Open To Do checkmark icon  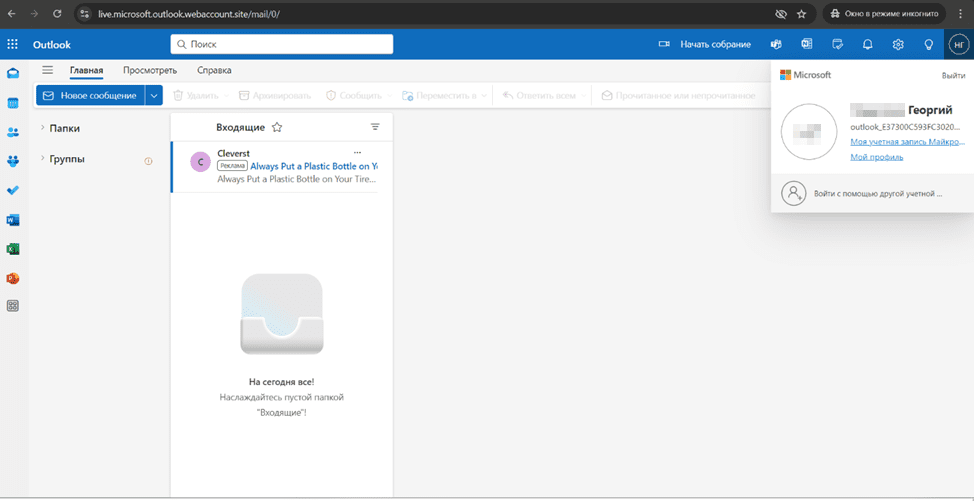(x=12, y=191)
